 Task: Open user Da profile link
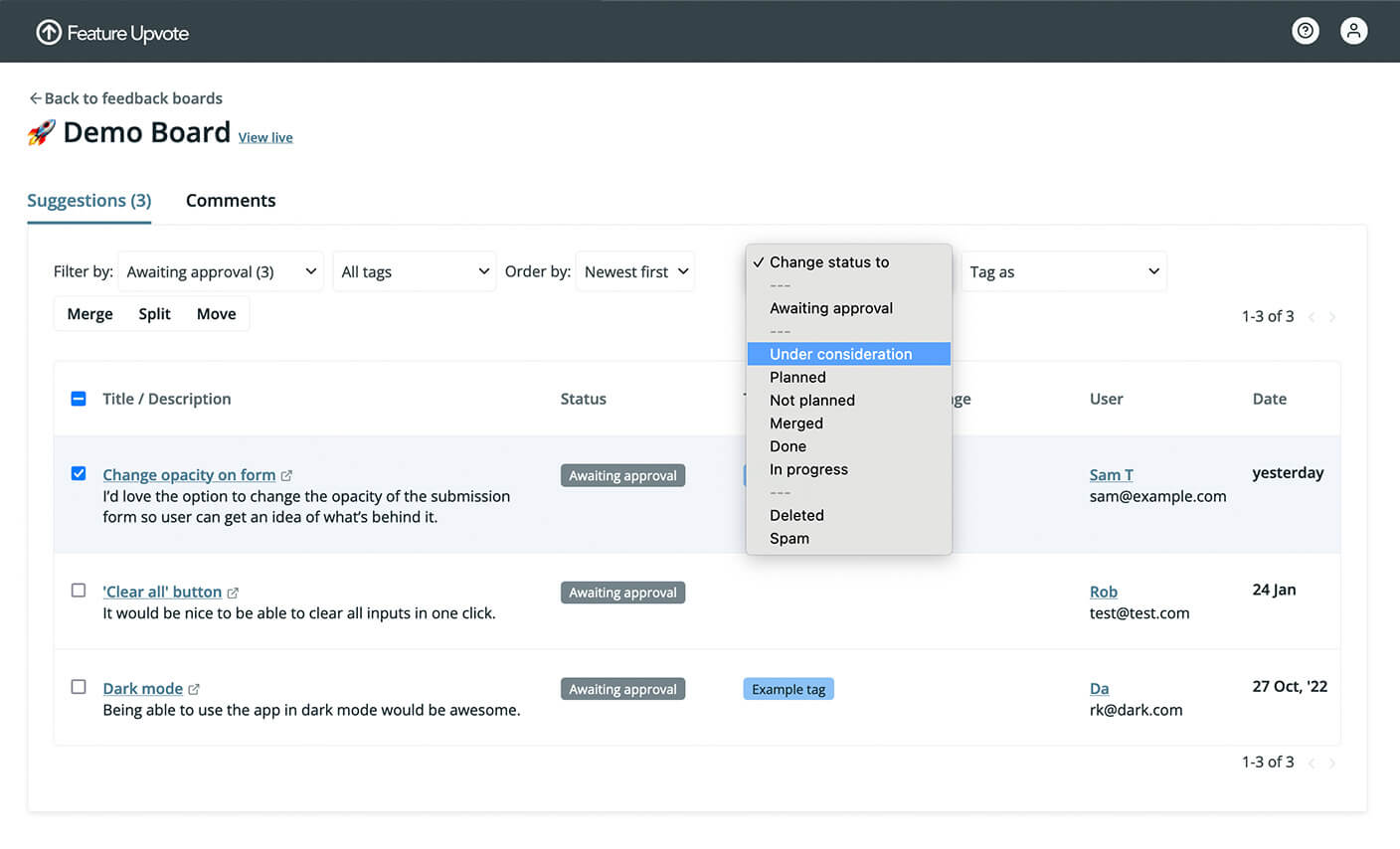pyautogui.click(x=1099, y=688)
